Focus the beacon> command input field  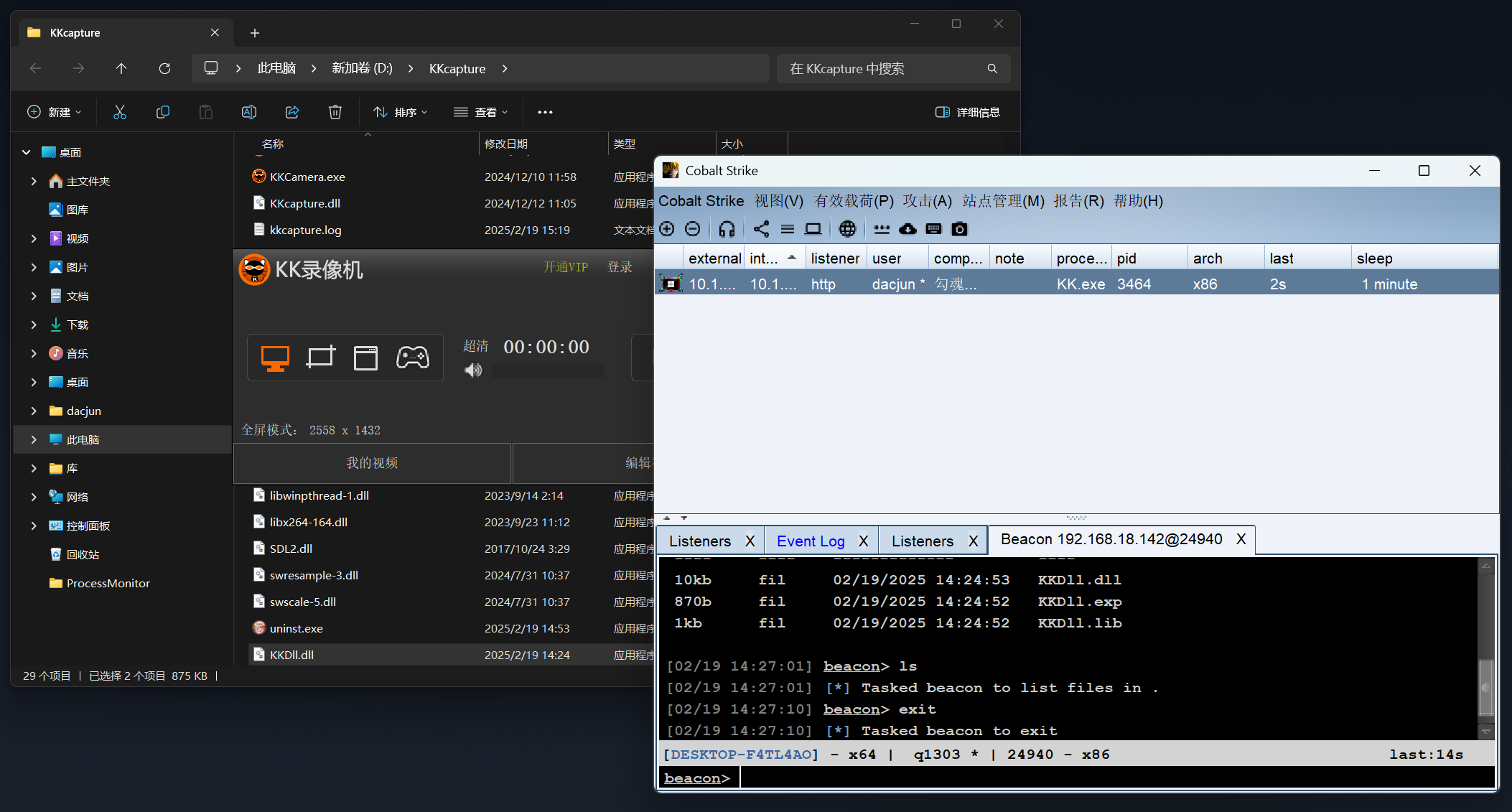(1116, 778)
